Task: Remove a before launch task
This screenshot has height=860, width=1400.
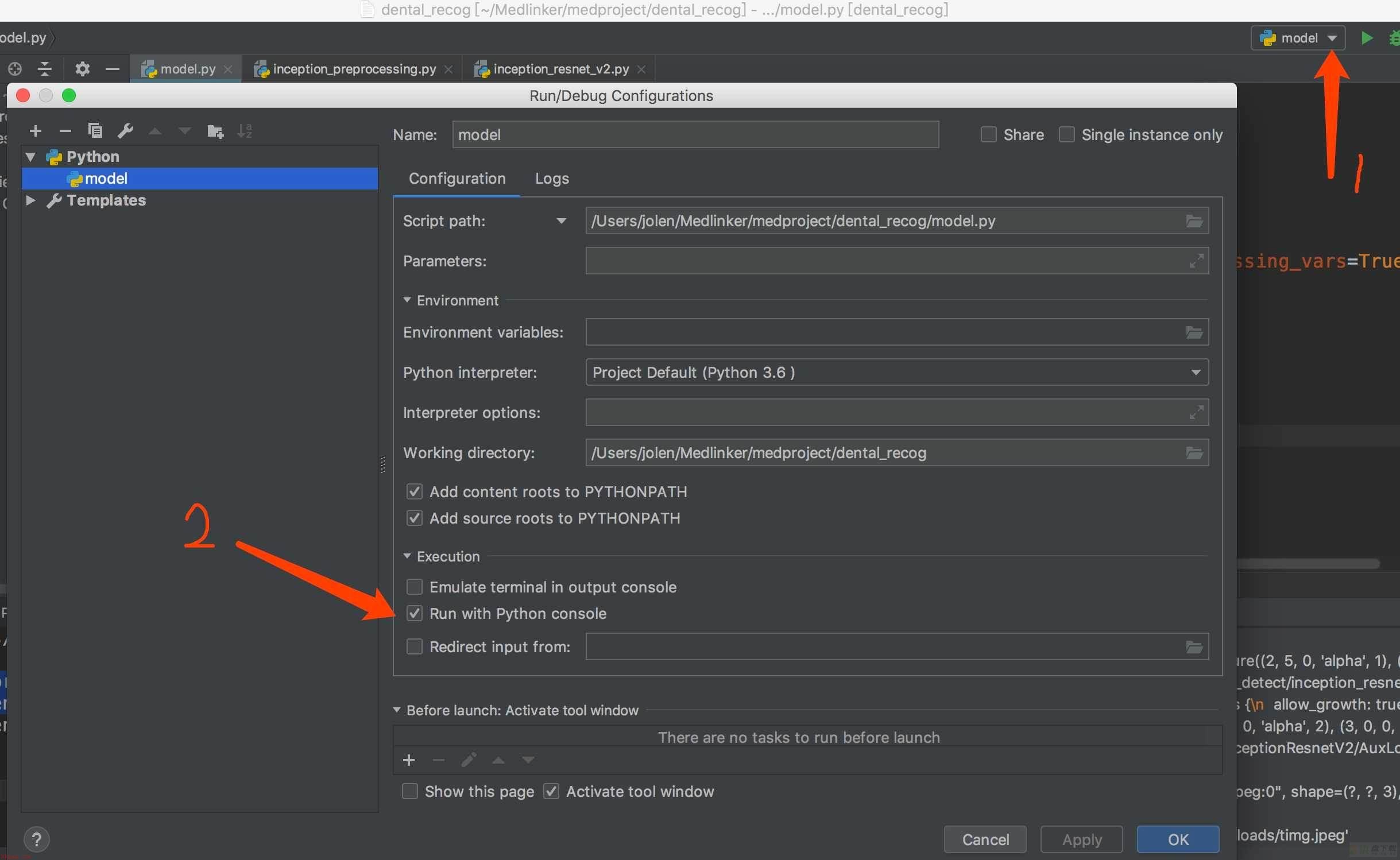Action: 439,760
